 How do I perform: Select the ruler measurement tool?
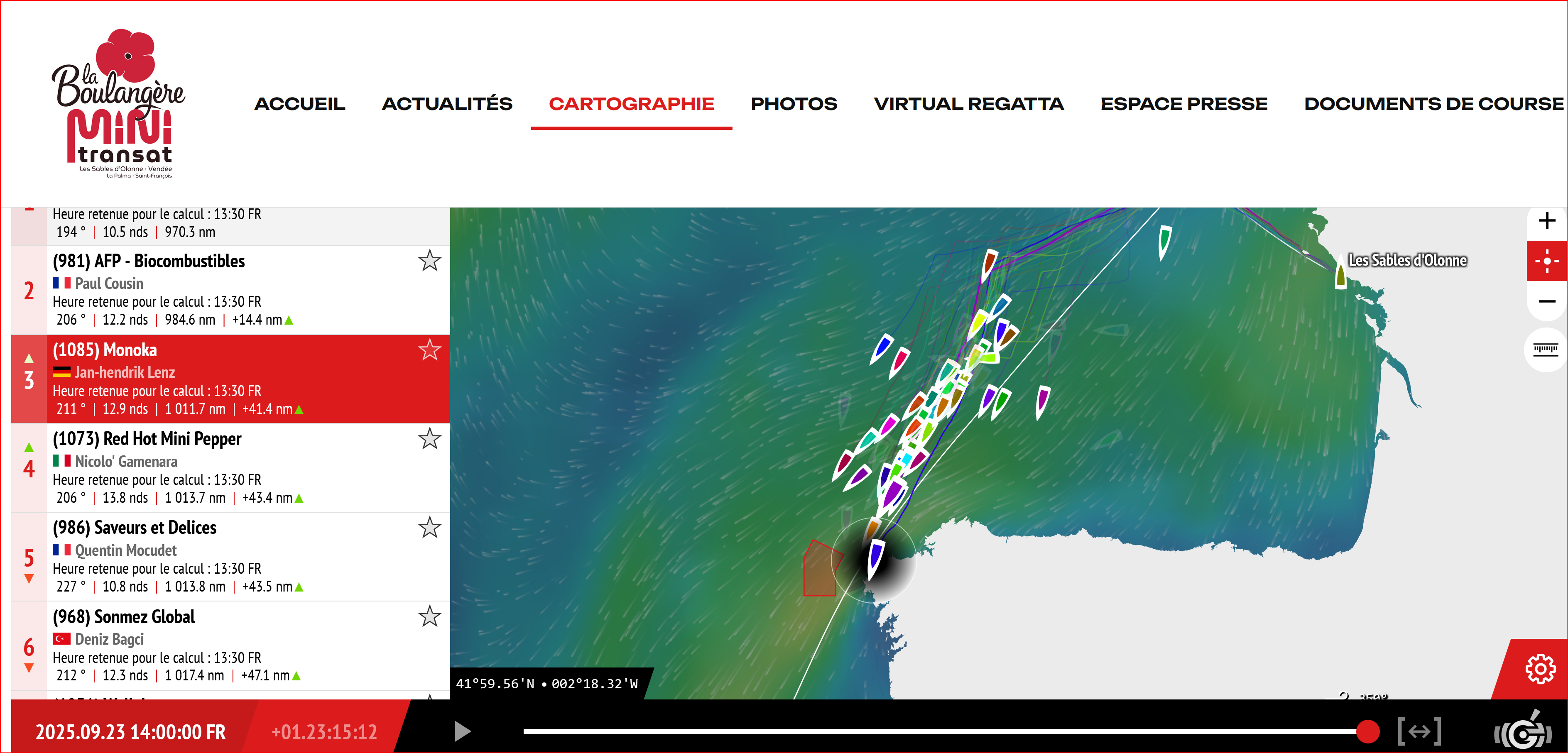1546,349
